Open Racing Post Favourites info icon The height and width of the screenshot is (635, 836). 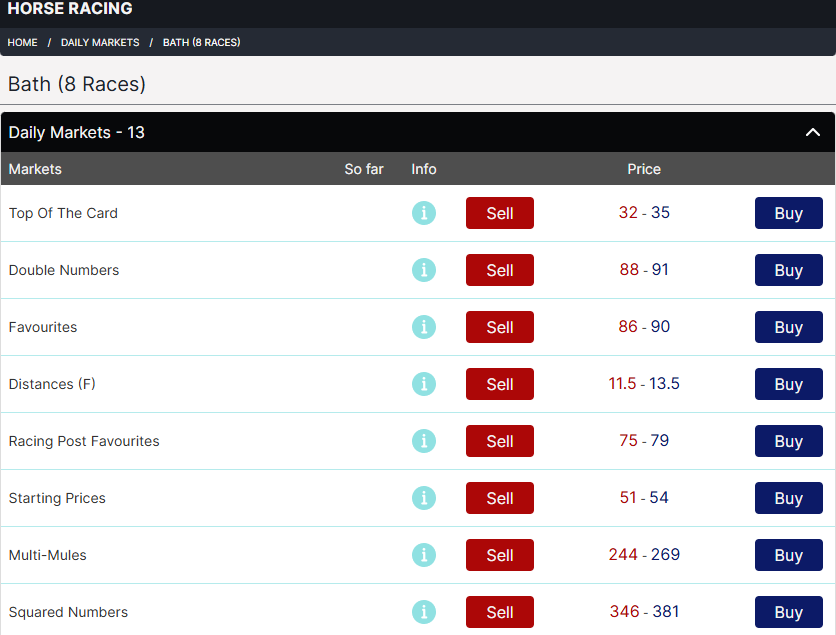[423, 441]
